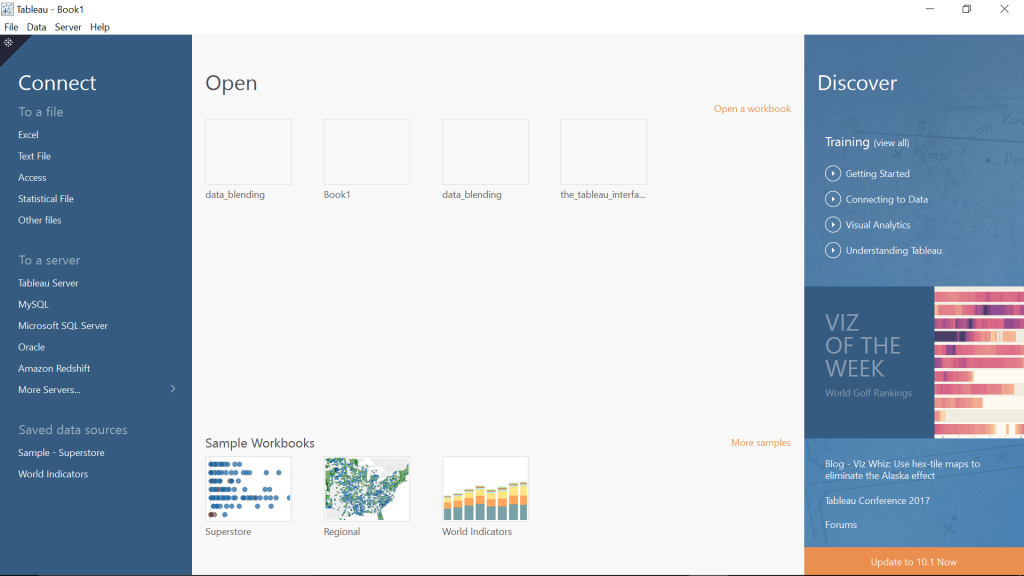Open the Server menu
1024x576 pixels.
68,27
